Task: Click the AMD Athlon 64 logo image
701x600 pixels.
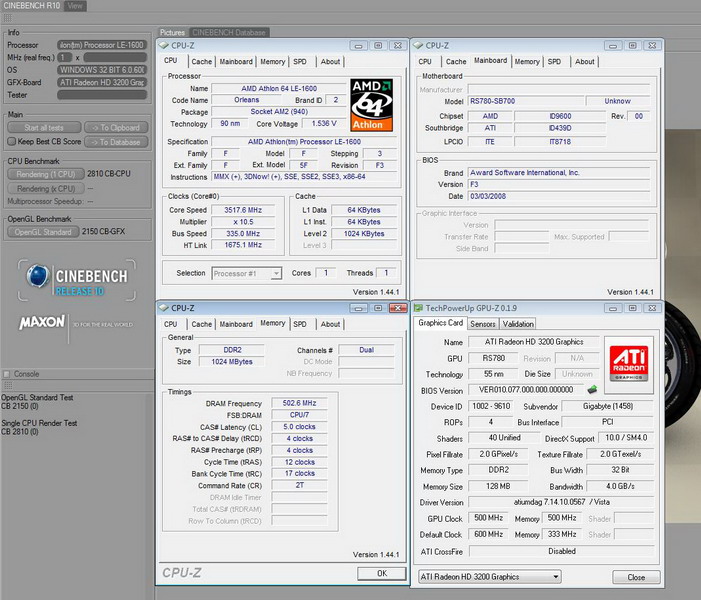Action: [371, 105]
